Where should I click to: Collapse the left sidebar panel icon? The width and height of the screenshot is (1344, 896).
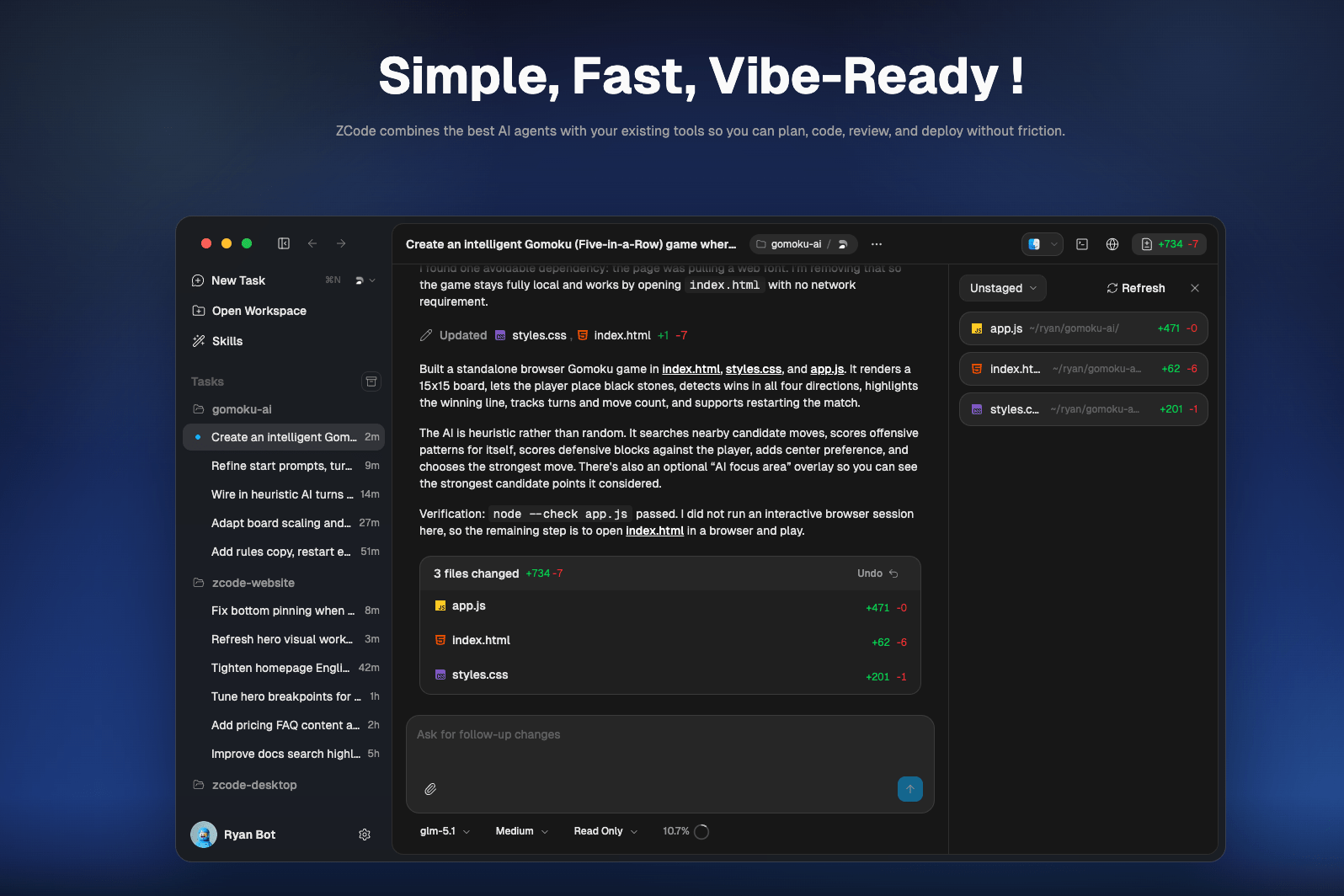tap(284, 243)
